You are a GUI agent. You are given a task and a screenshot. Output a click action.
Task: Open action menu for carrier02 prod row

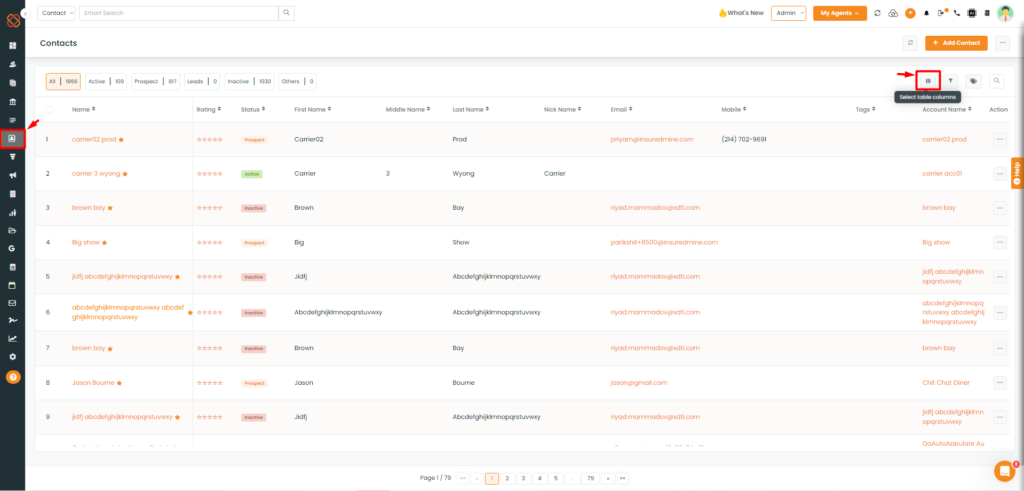point(1000,139)
